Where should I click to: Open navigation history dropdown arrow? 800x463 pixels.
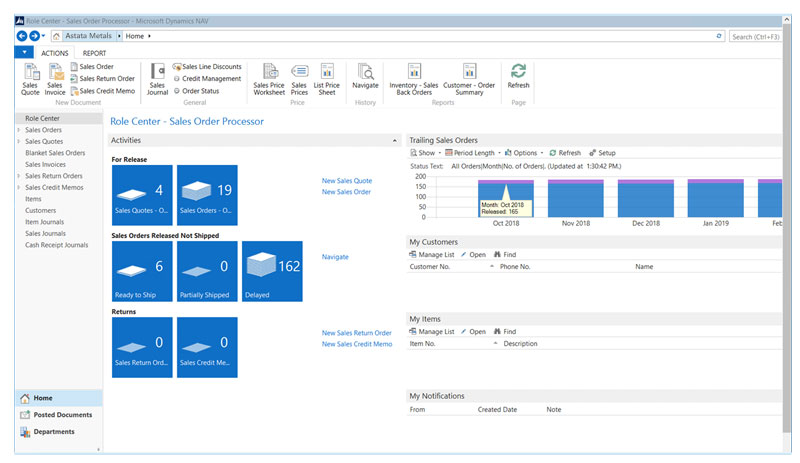point(43,36)
